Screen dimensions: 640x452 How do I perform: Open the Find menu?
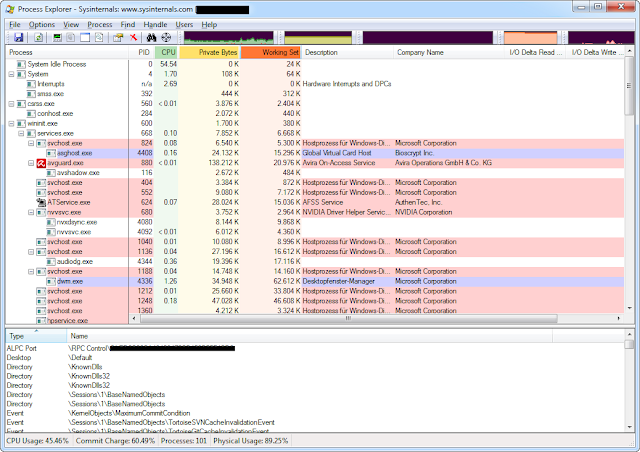tap(128, 24)
